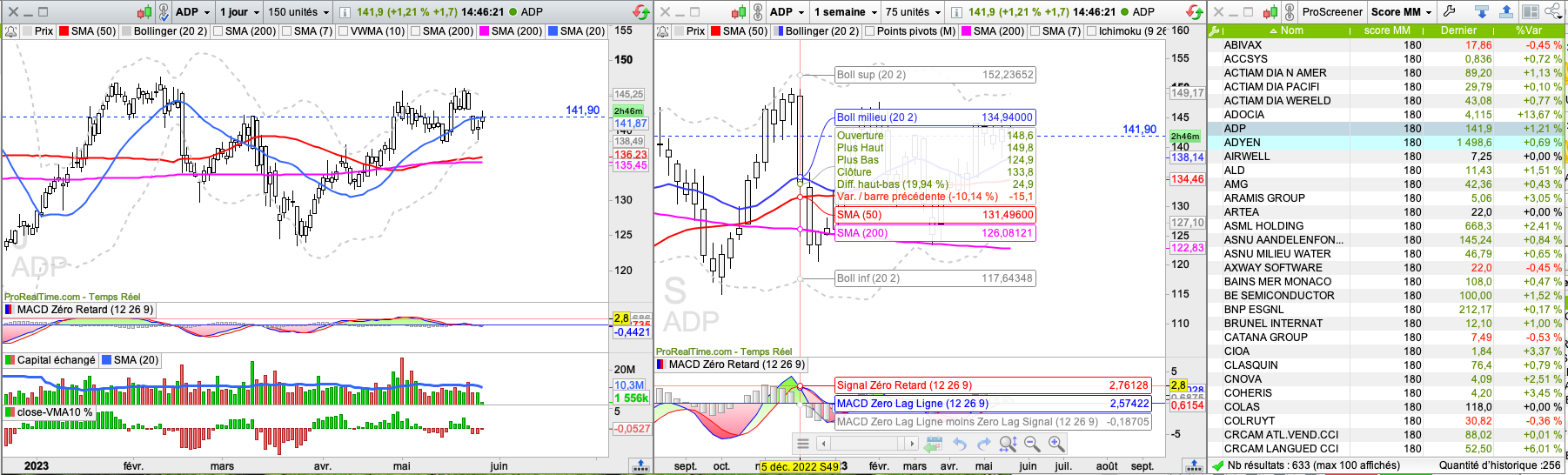Click bottom-right upload icon of daily chart
The image size is (1568, 475).
click(x=640, y=465)
